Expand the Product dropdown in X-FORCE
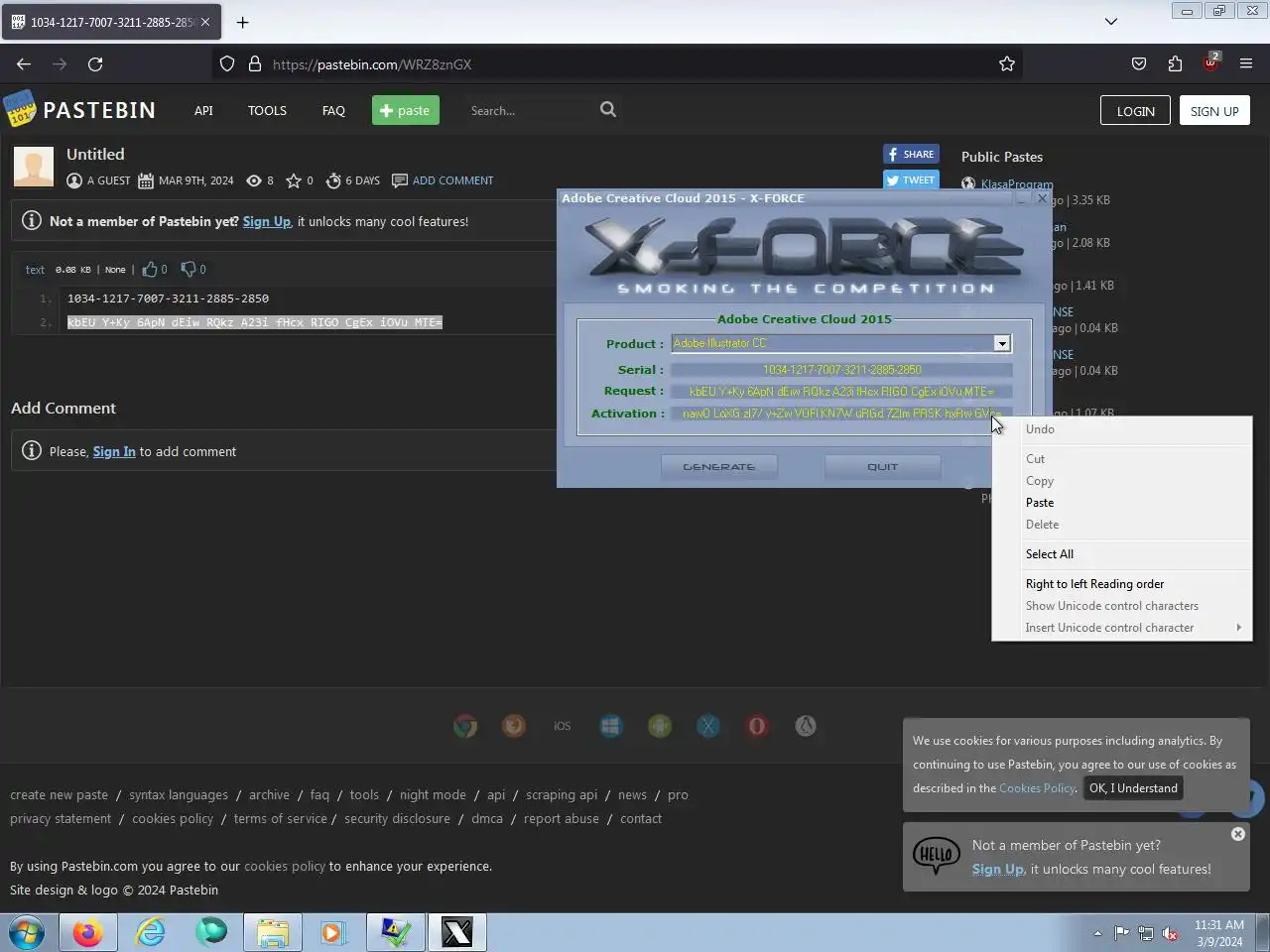1270x952 pixels. point(1002,343)
